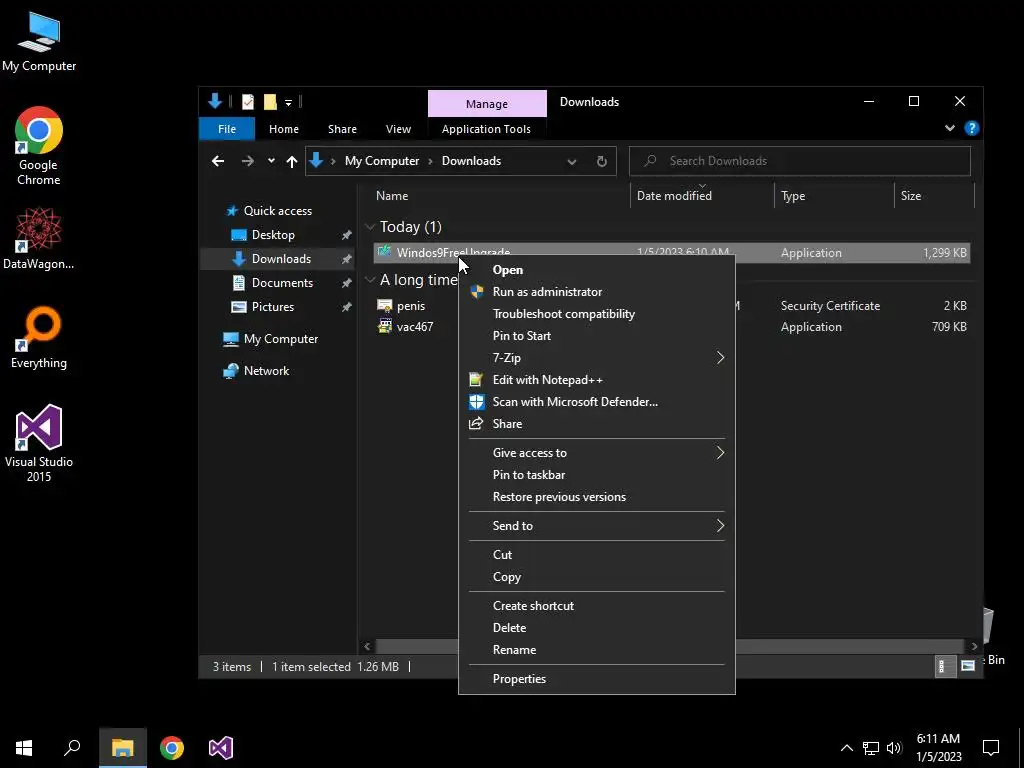Open the DataWagon desktop shortcut
1024x768 pixels.
click(x=39, y=238)
